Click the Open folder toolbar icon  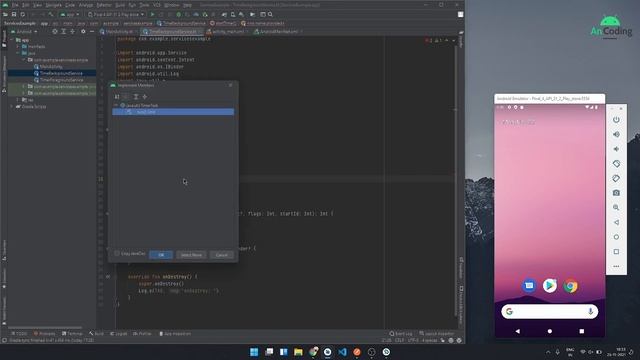pos(5,14)
